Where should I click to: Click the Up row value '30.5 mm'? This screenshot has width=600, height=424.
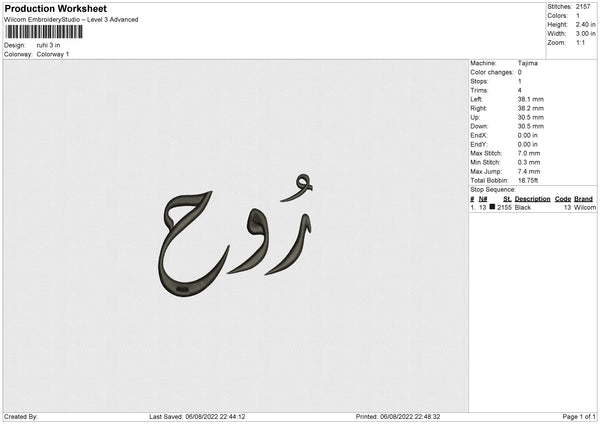(x=530, y=117)
